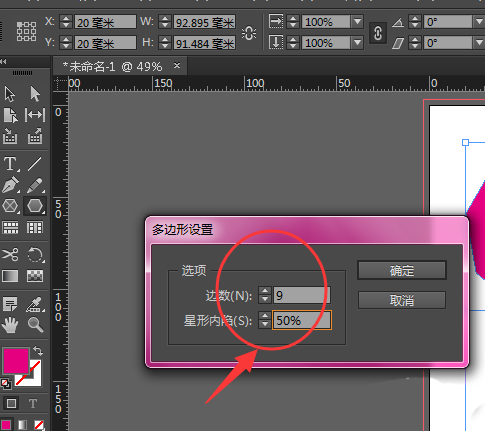485x431 pixels.
Task: Click rotation angle 0° field
Action: pos(448,22)
